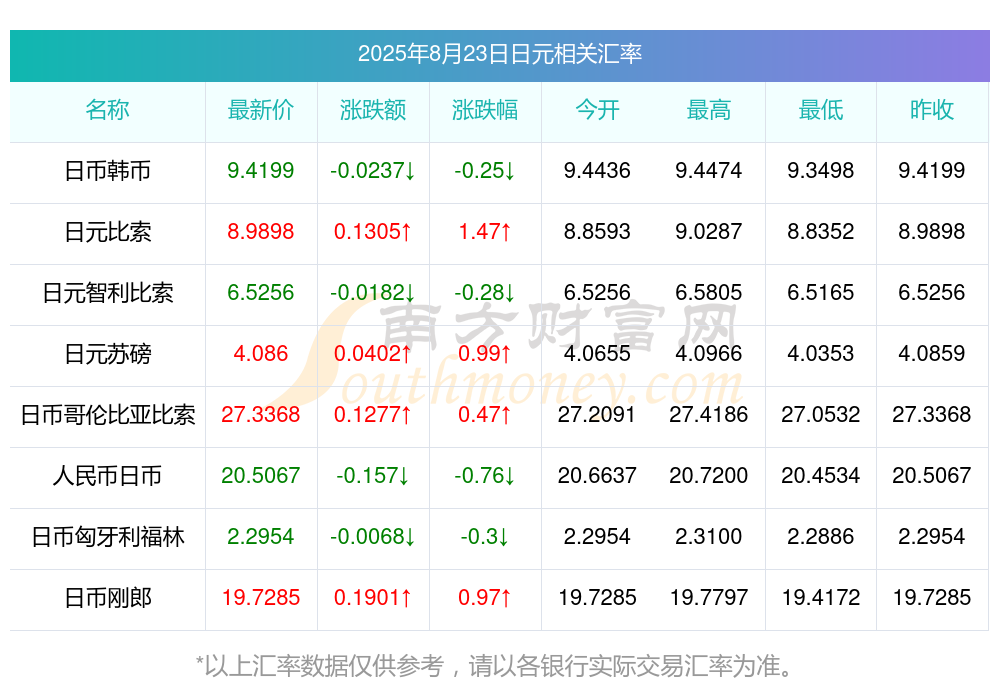Viewport: 1000px width, 698px height.
Task: Select 日元智利比索 latest price 6.5256 in green
Action: (x=260, y=292)
